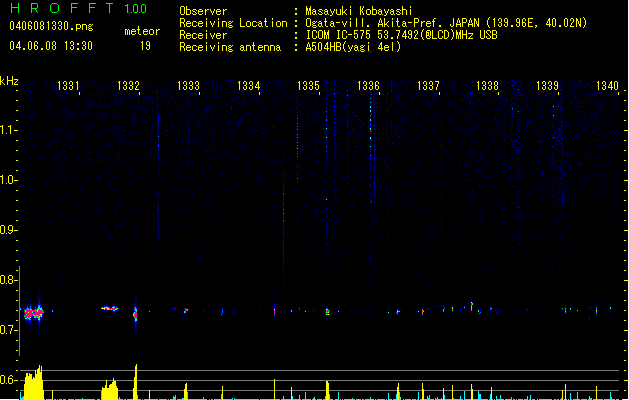Click the meteor label
Screen dimensions: 629x400
click(142, 31)
